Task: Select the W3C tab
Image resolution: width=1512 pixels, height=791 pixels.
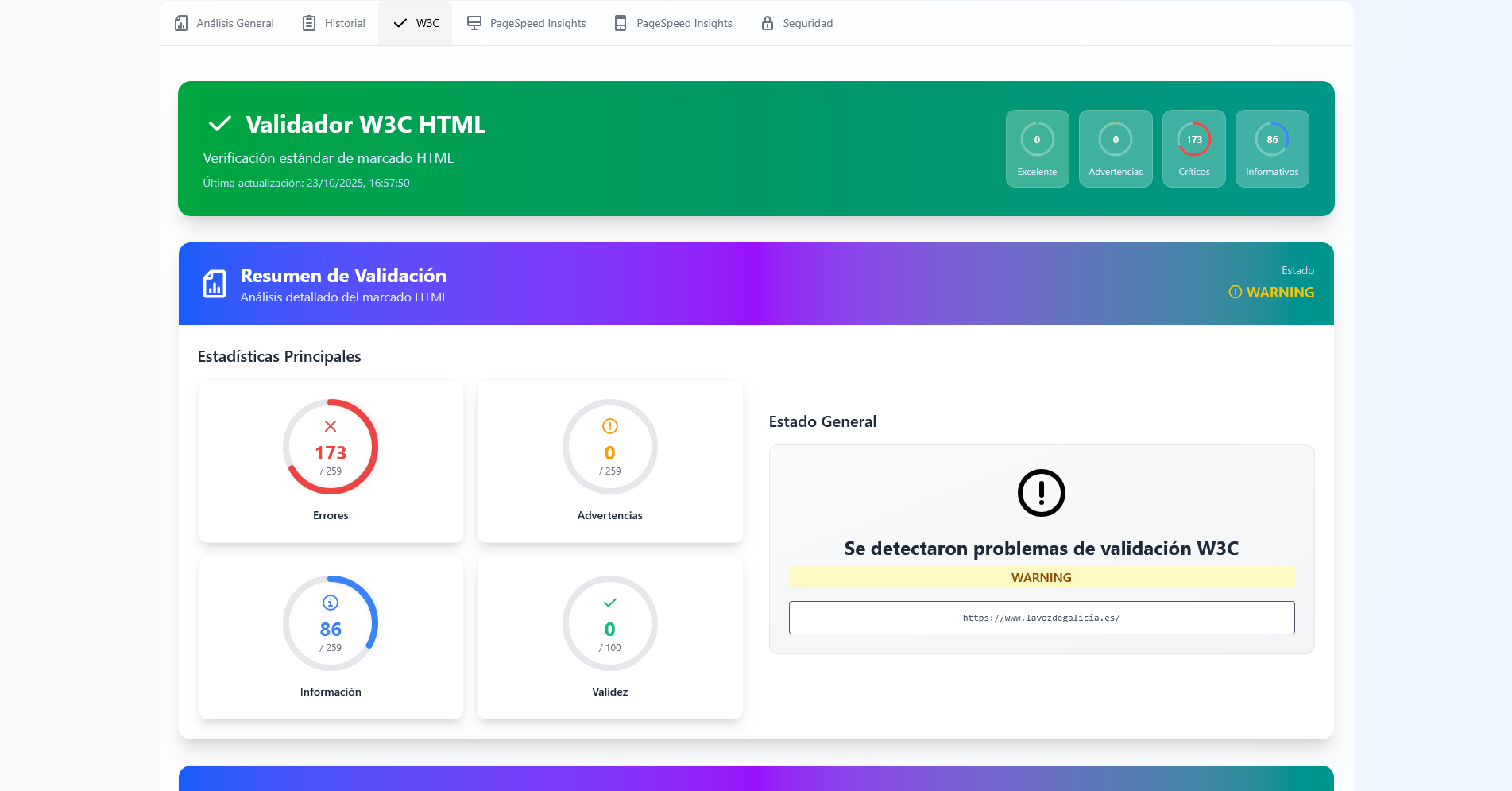Action: pyautogui.click(x=416, y=23)
